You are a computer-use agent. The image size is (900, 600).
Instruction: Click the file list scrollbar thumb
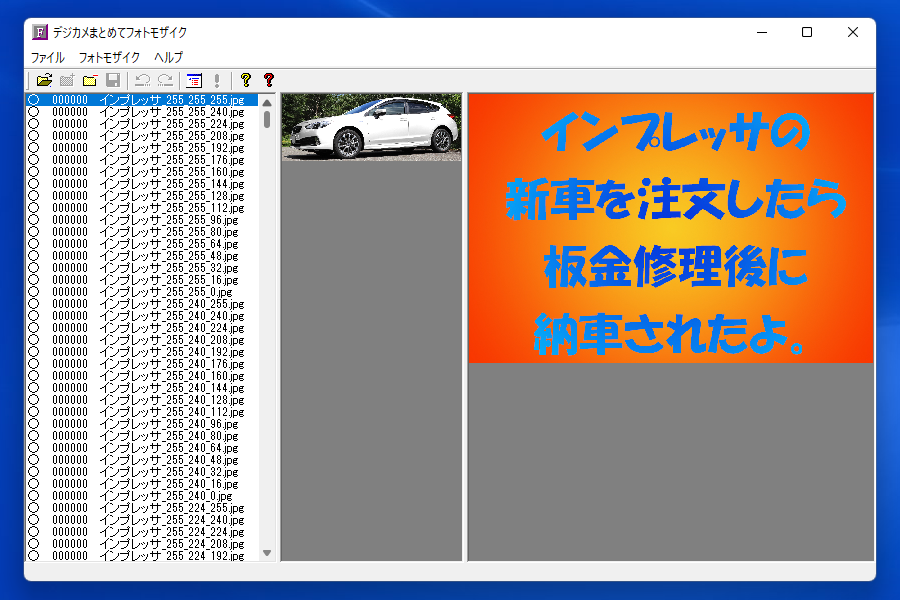tap(267, 119)
